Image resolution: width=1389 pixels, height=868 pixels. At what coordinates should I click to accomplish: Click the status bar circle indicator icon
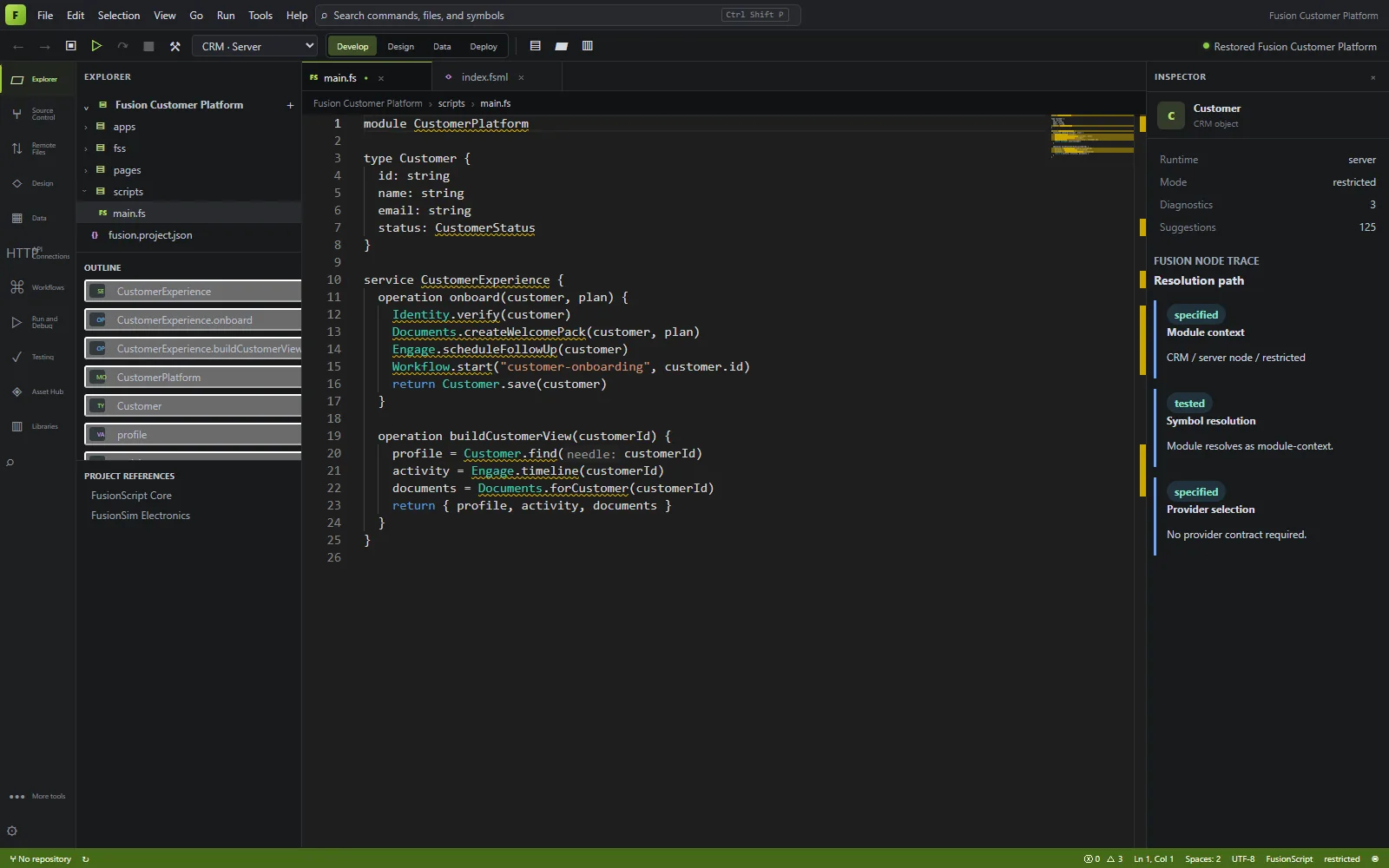(x=1374, y=859)
